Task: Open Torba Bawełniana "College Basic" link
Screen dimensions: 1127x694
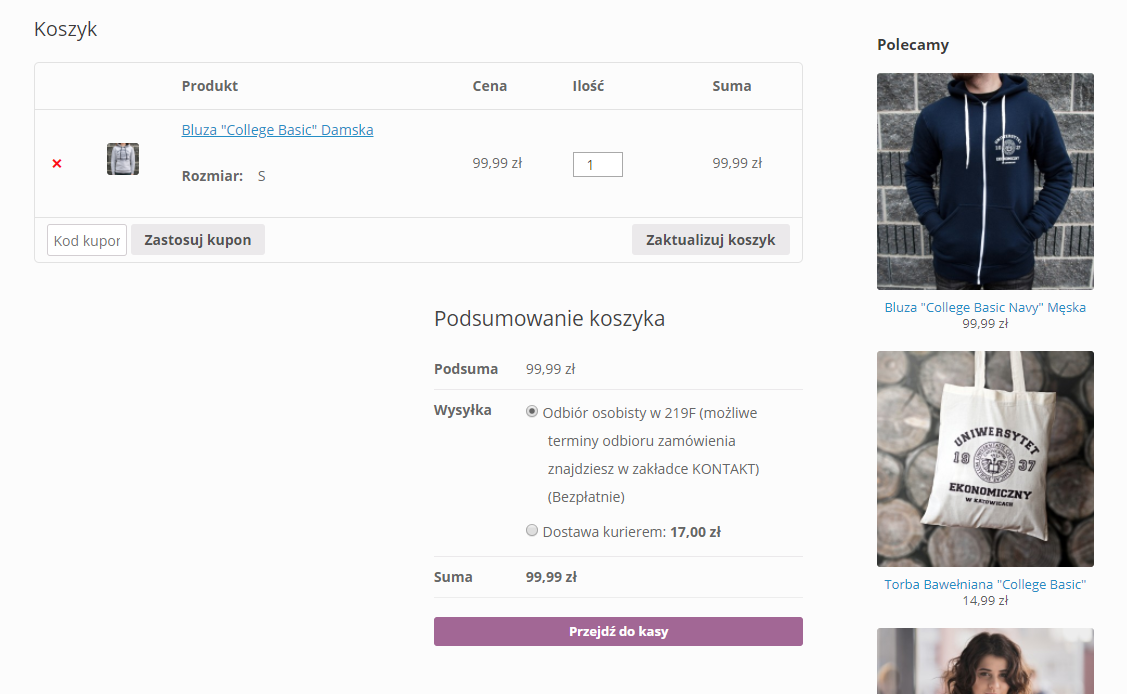Action: point(985,585)
